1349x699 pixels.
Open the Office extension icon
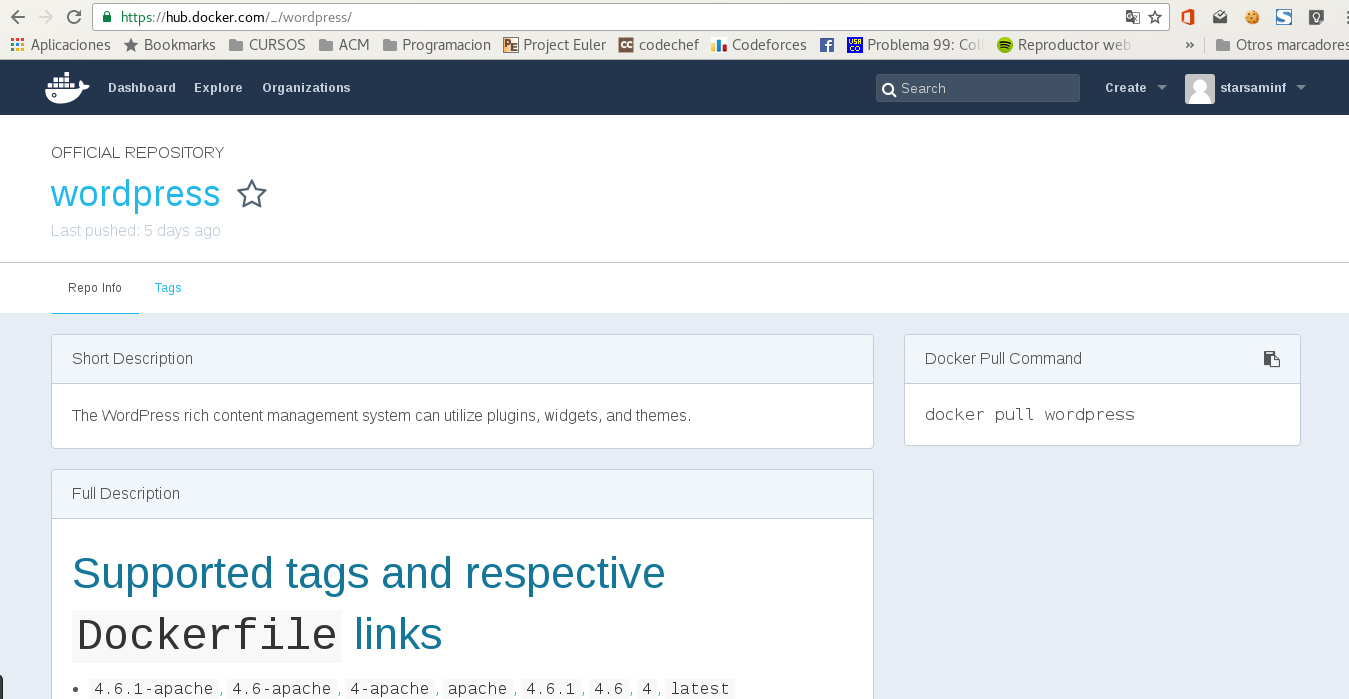coord(1188,17)
